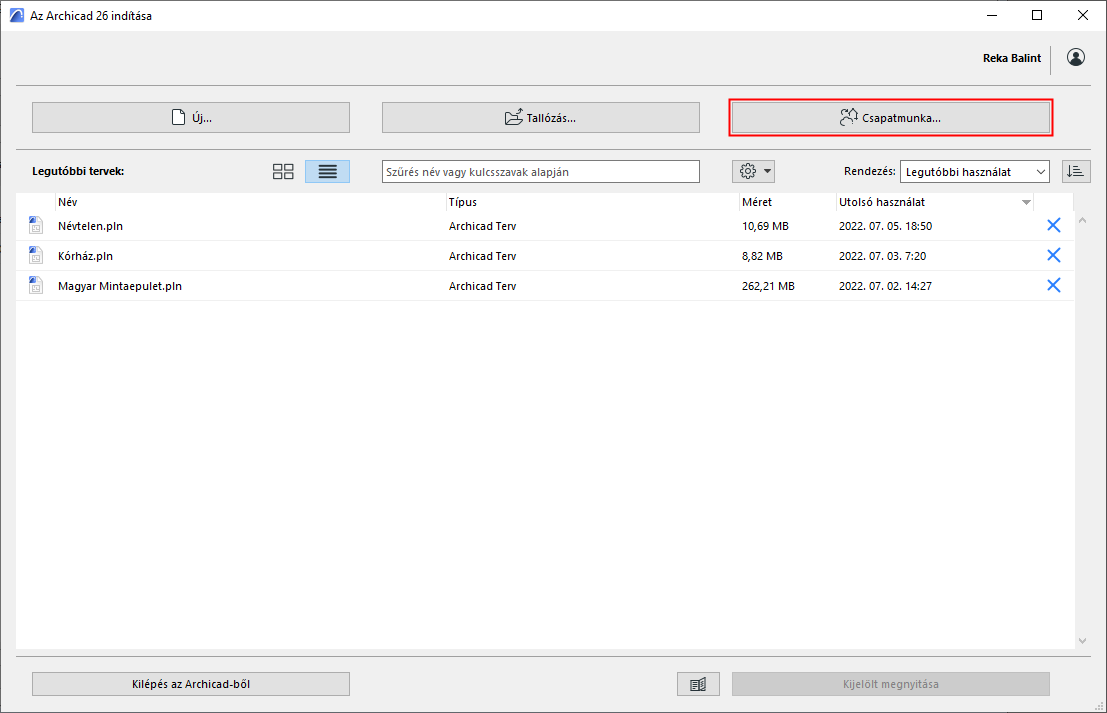Image resolution: width=1107 pixels, height=713 pixels.
Task: Sort by the Méret column header
Action: tap(787, 202)
